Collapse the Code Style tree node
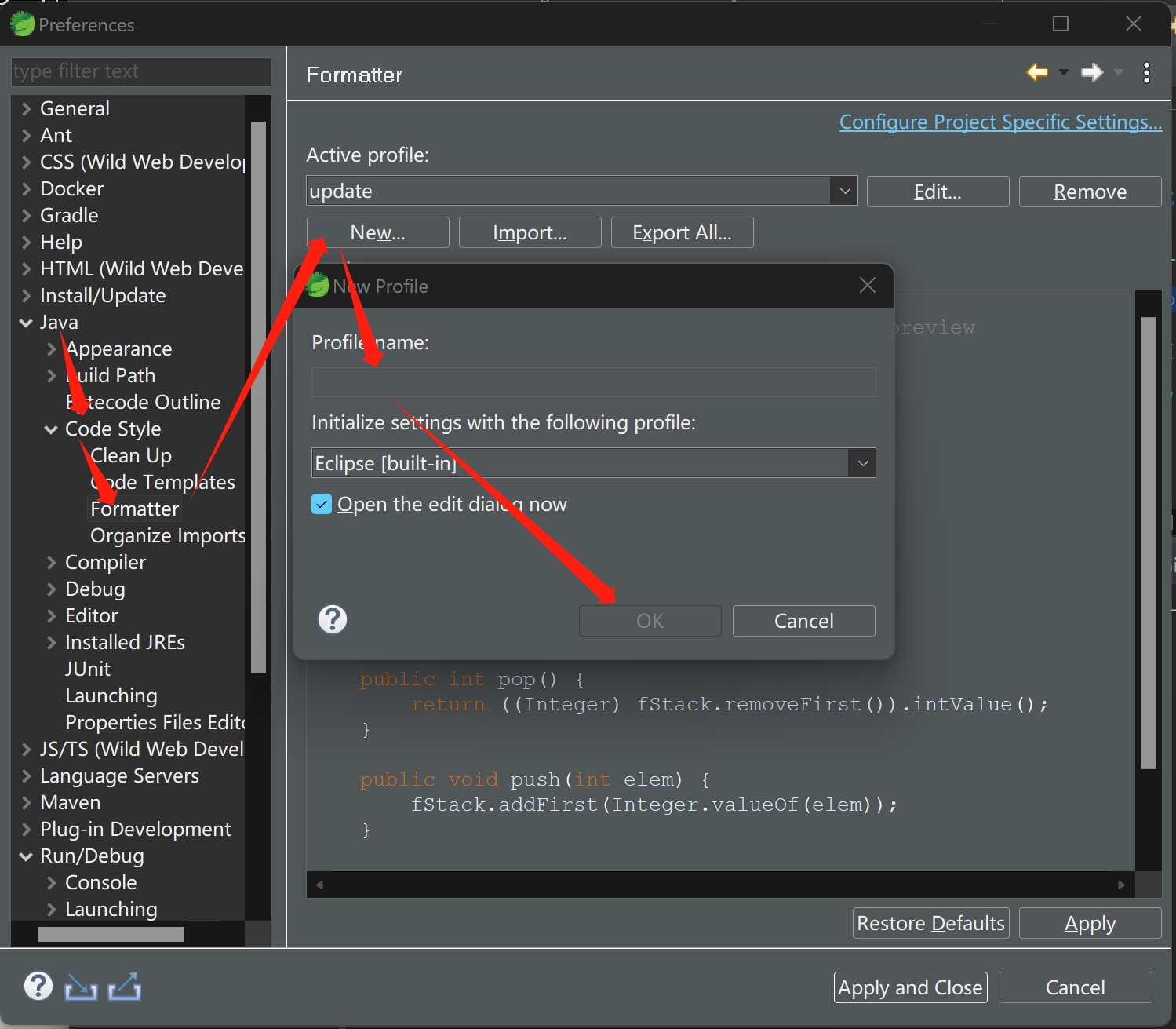 51,429
